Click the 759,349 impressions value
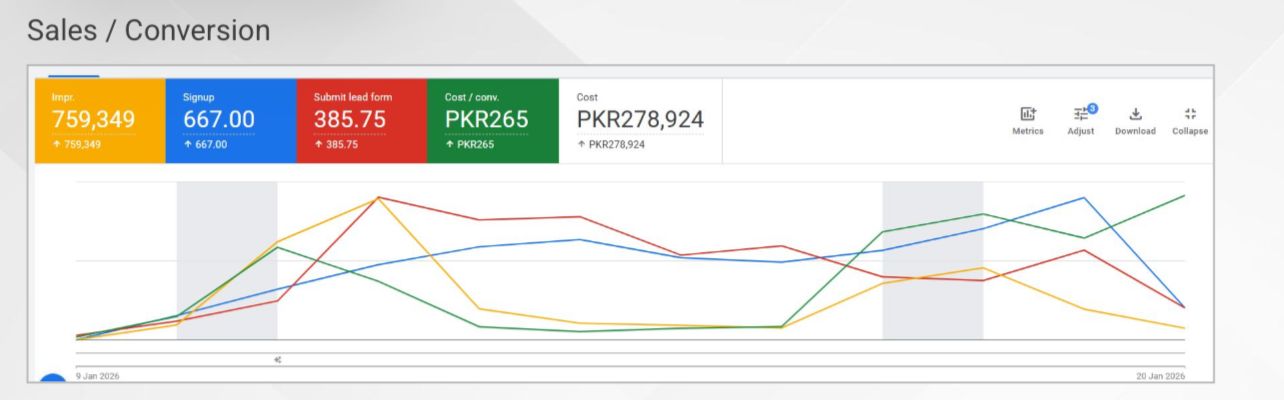The image size is (1284, 400). pos(93,120)
